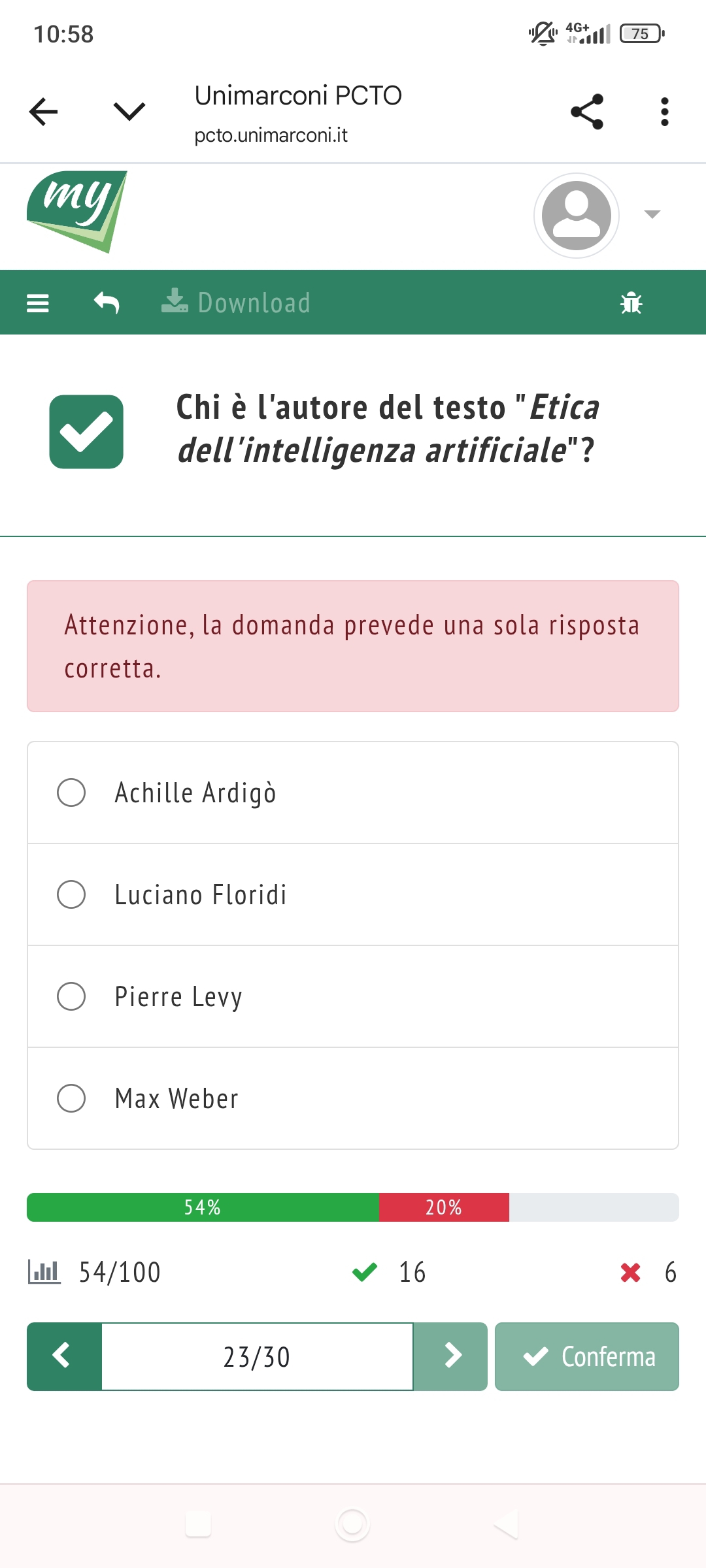Tap the green 'my' logo
This screenshot has height=1568, width=706.
77,211
